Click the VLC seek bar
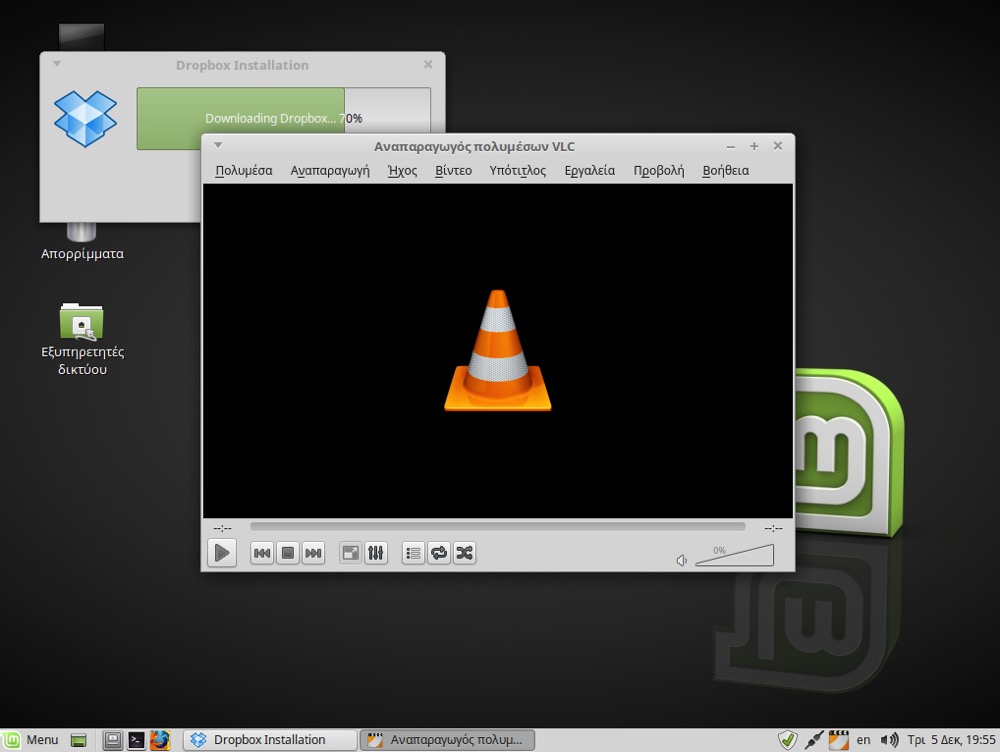1000x752 pixels. (497, 527)
